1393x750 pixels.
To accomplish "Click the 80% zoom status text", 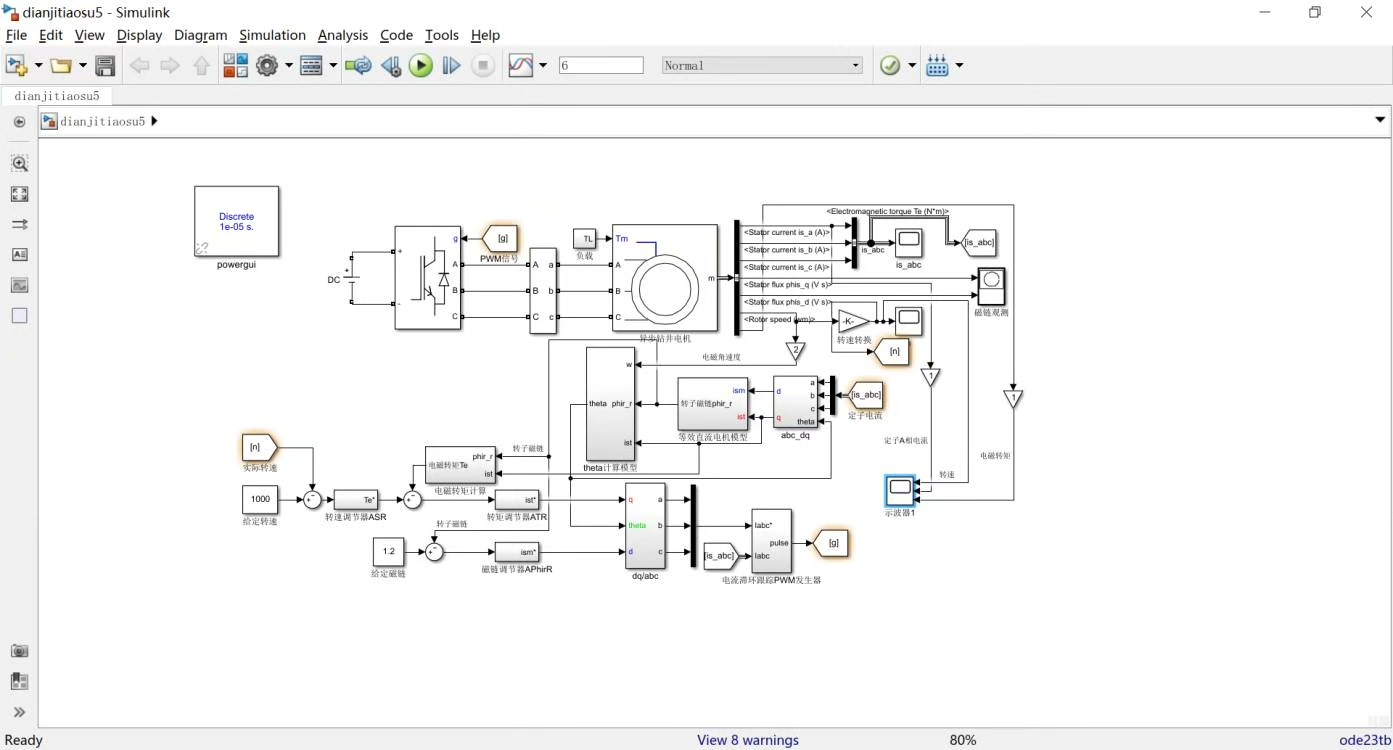I will [963, 740].
